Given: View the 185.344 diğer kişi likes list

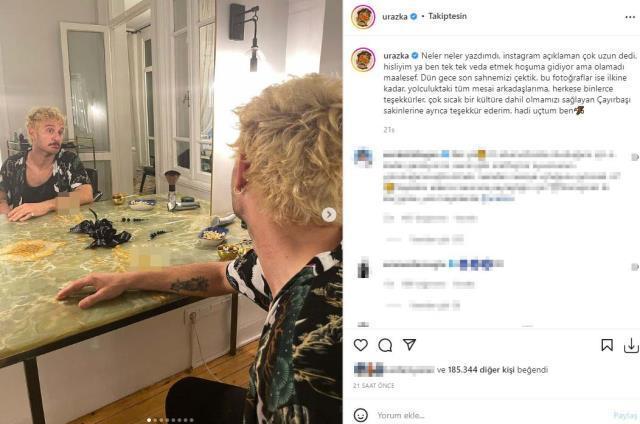Looking at the screenshot, I should (481, 370).
